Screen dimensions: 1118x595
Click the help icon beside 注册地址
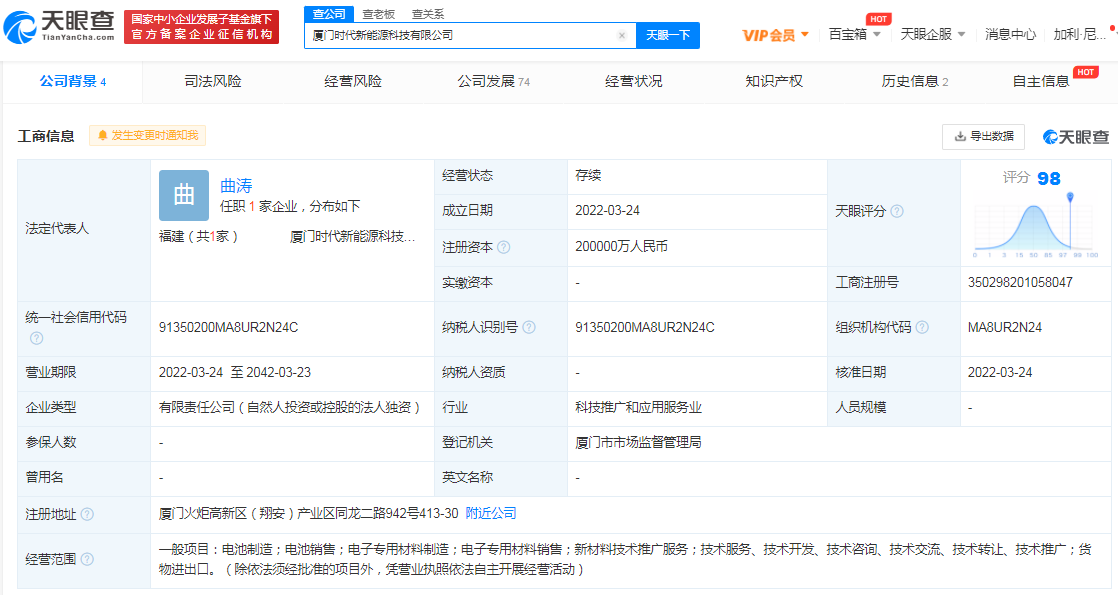[x=87, y=514]
